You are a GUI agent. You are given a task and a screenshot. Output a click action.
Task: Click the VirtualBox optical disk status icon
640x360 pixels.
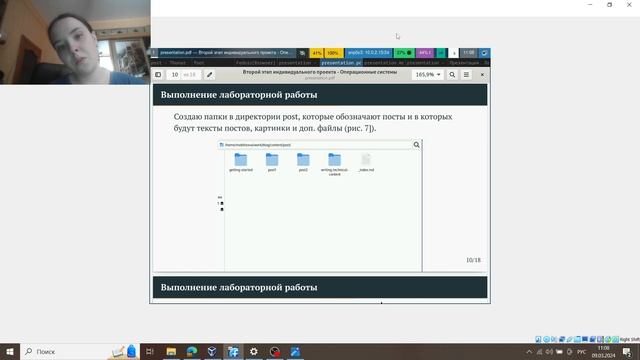(546, 339)
